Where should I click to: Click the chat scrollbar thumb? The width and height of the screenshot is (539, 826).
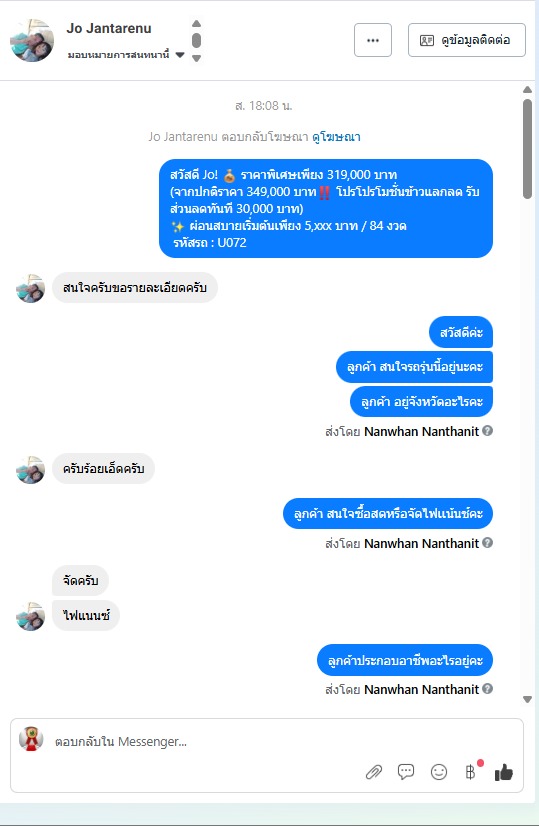pyautogui.click(x=527, y=149)
